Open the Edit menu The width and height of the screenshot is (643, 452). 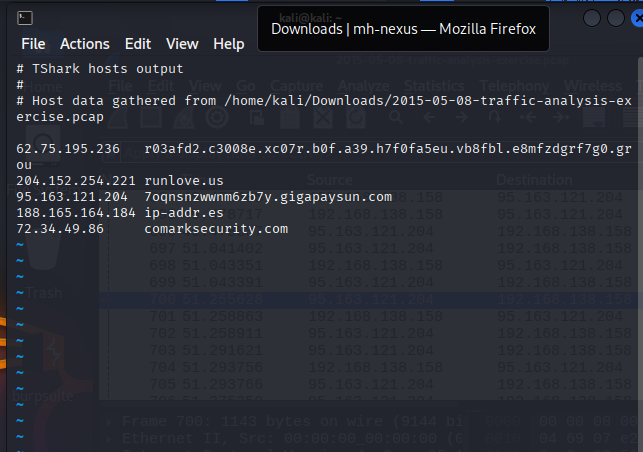(x=138, y=44)
